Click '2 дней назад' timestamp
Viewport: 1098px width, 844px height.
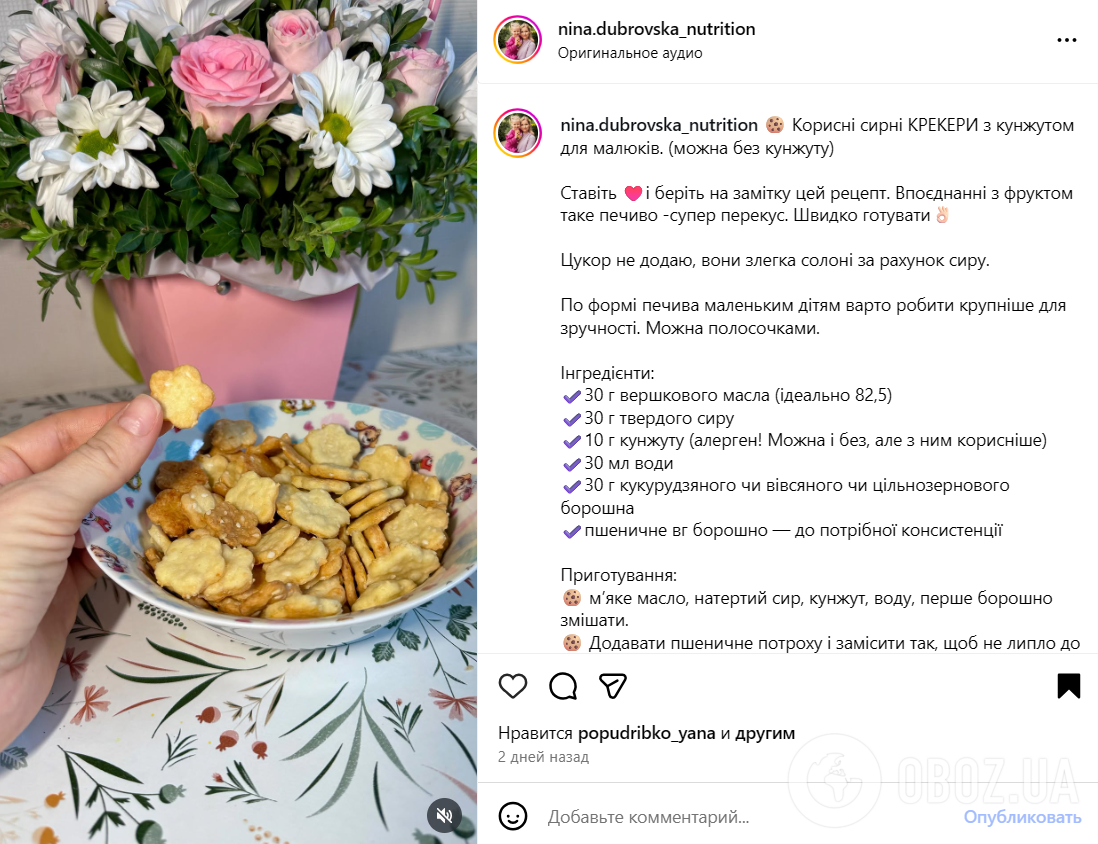tap(543, 757)
